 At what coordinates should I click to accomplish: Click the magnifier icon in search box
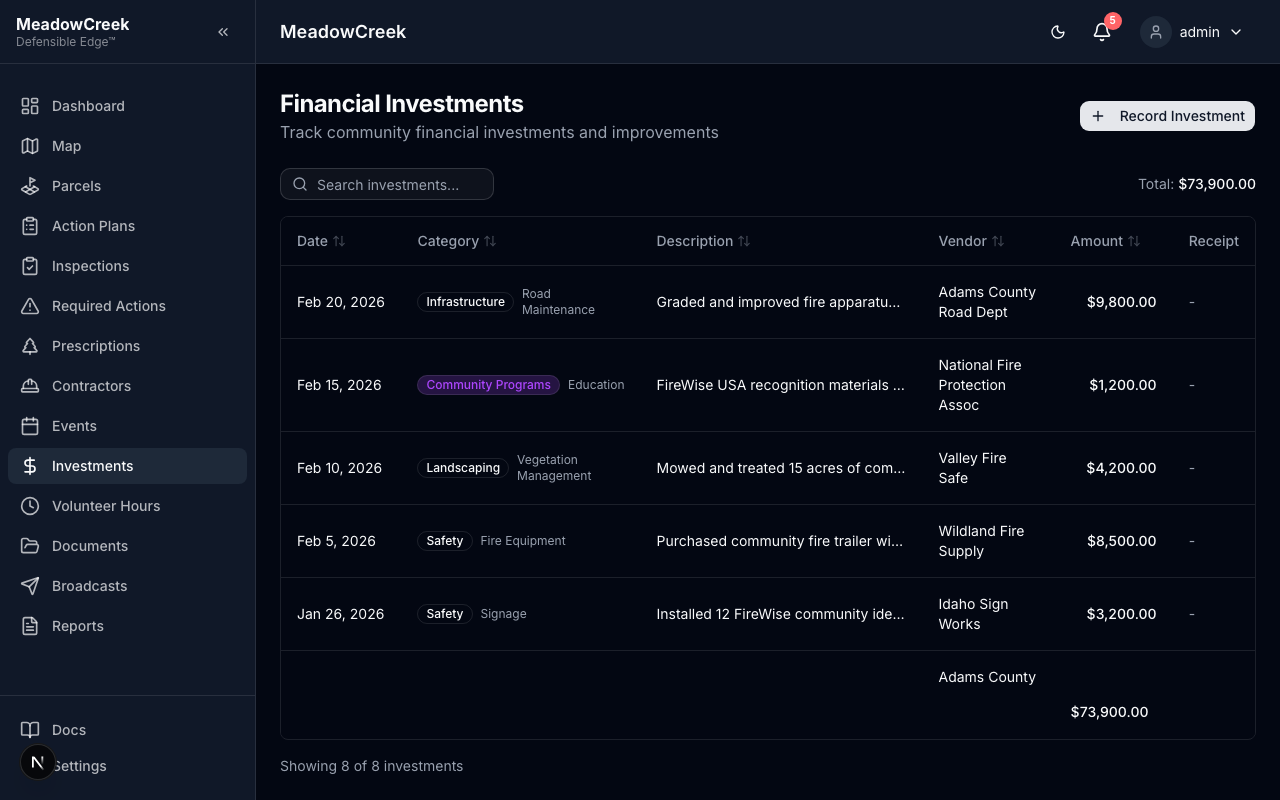300,184
